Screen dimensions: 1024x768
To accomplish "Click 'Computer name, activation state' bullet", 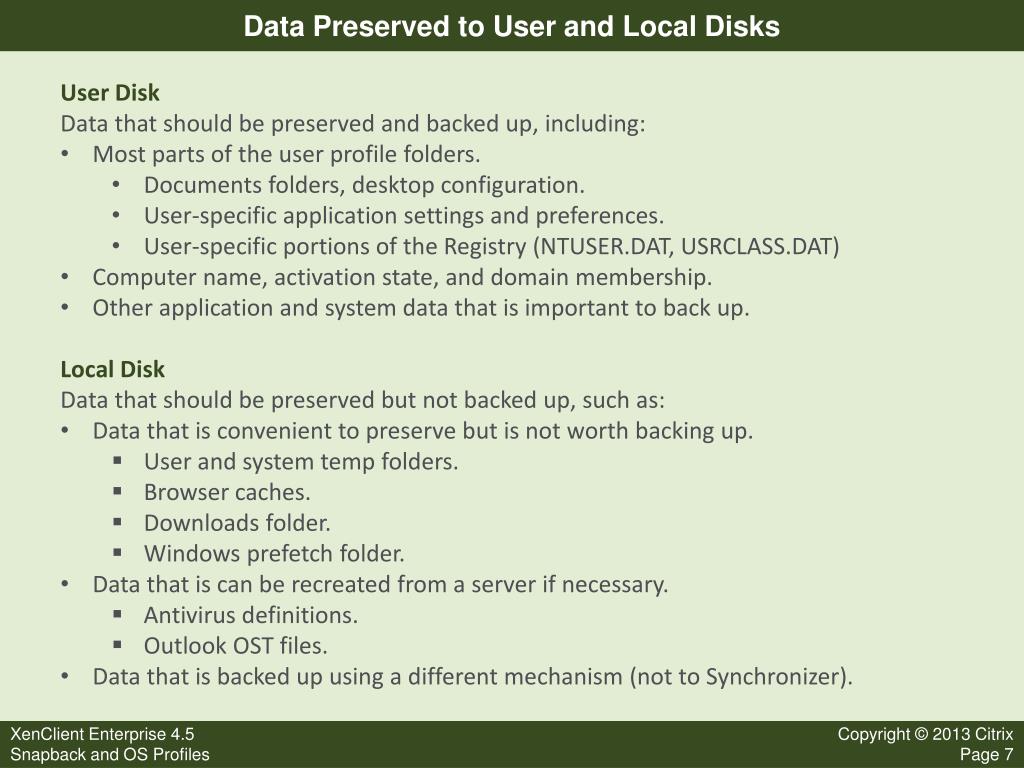I will [x=402, y=278].
